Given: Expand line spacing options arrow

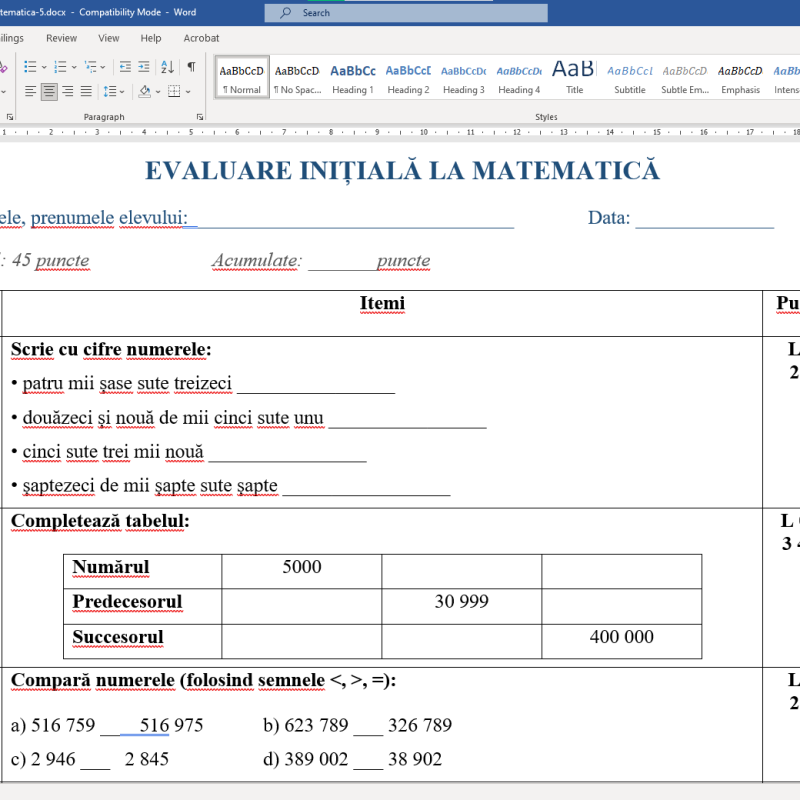Looking at the screenshot, I should point(122,92).
